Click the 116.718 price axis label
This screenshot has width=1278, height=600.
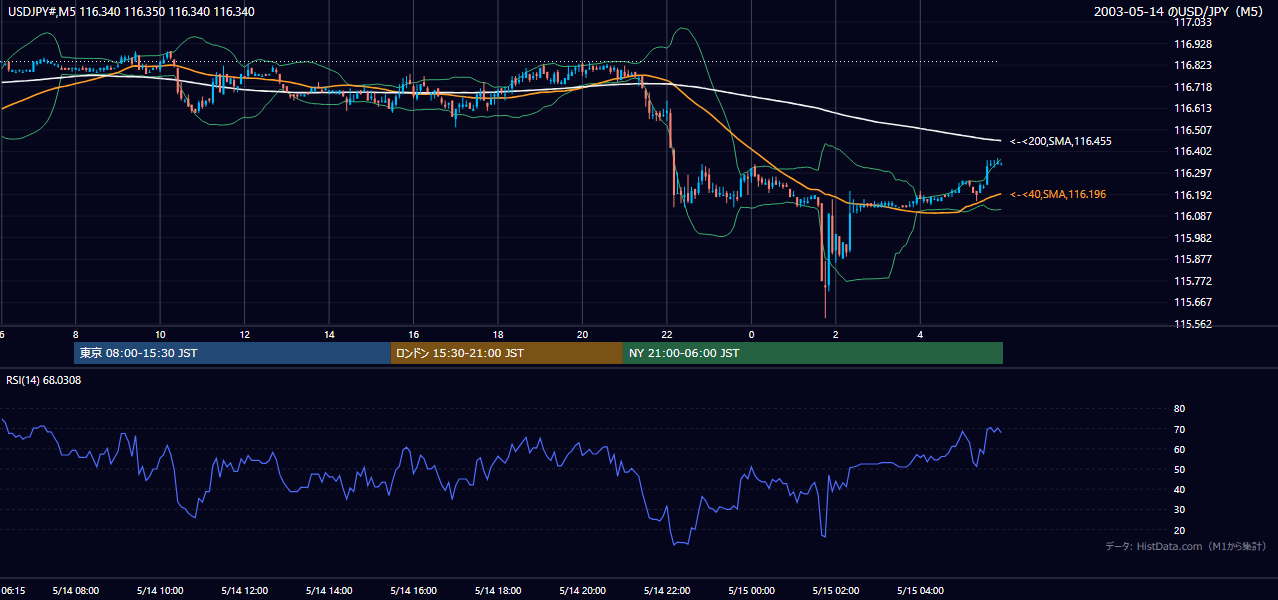1191,87
